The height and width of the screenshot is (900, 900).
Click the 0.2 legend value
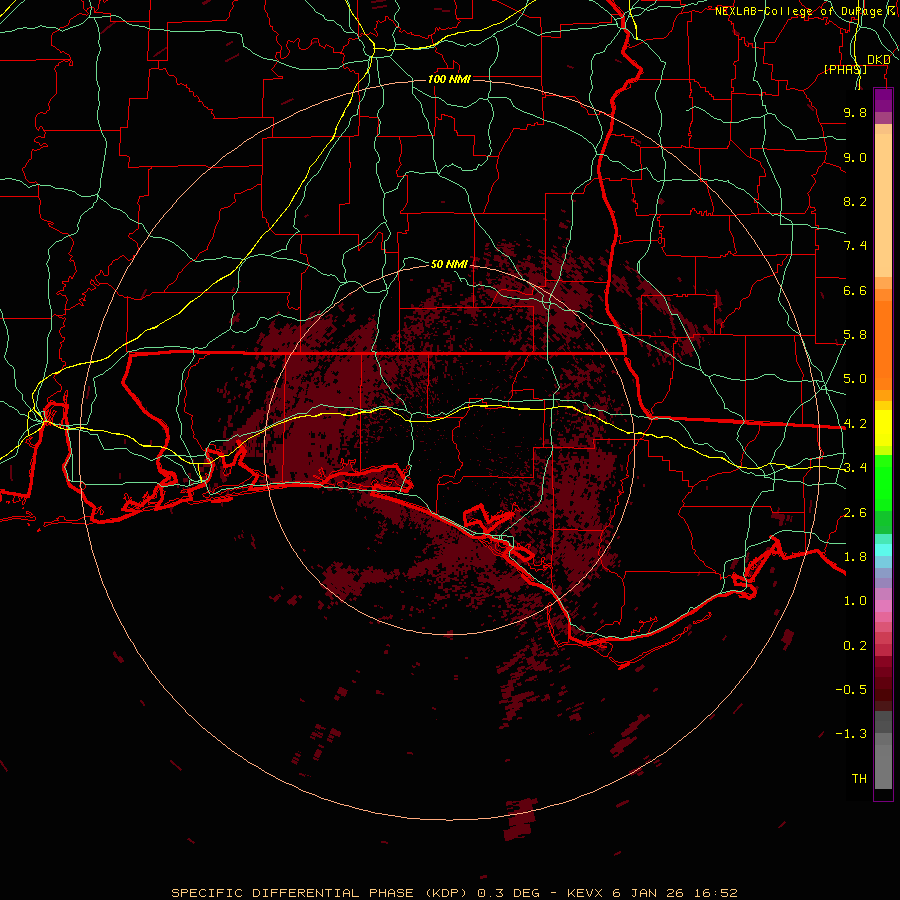855,646
